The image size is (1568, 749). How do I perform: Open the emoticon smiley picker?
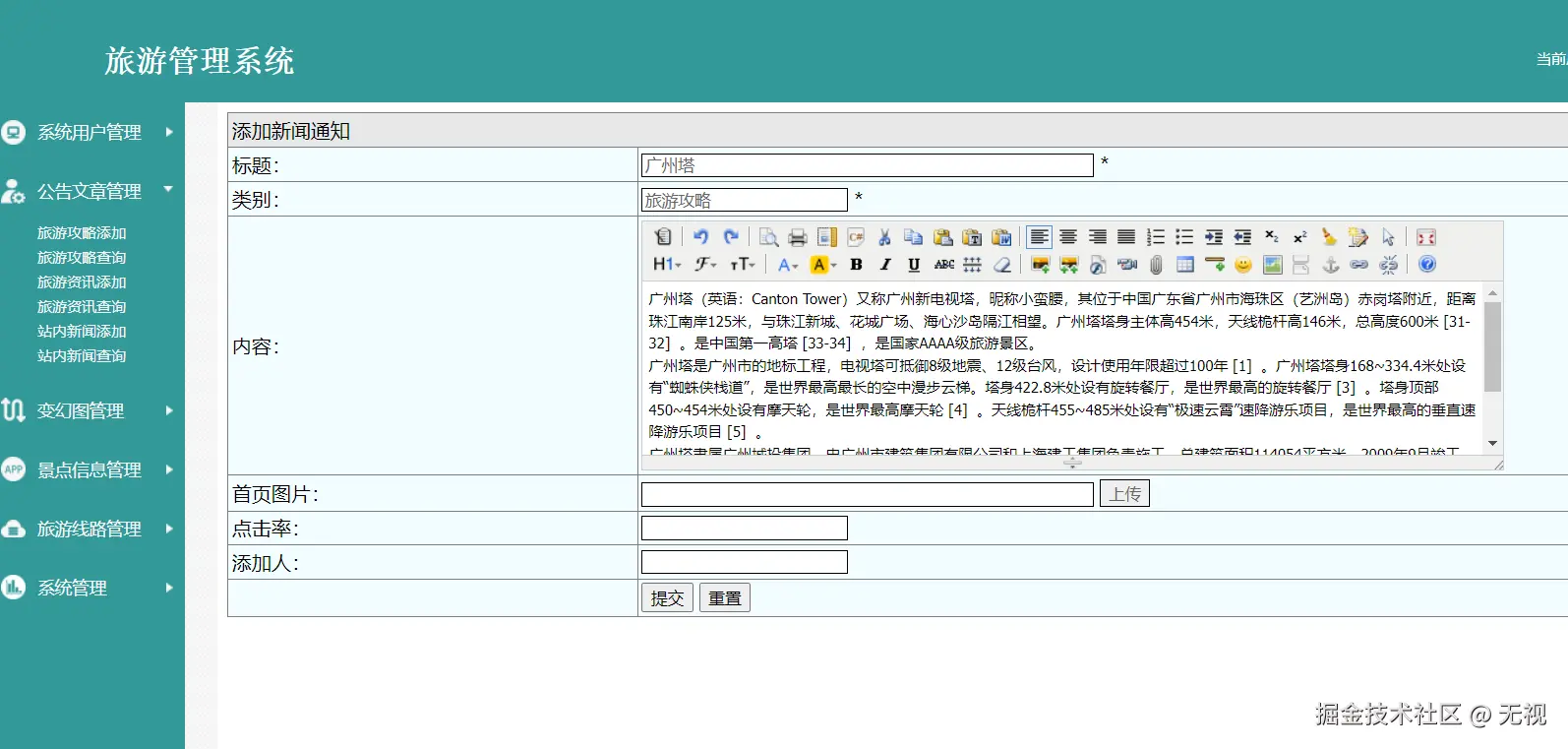(x=1243, y=264)
